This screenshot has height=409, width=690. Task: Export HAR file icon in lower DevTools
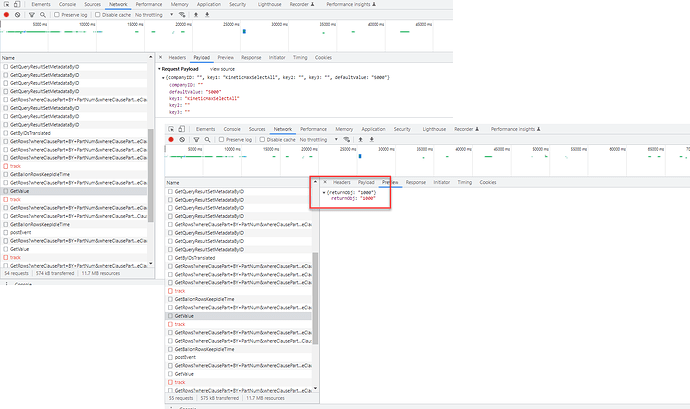pos(371,140)
